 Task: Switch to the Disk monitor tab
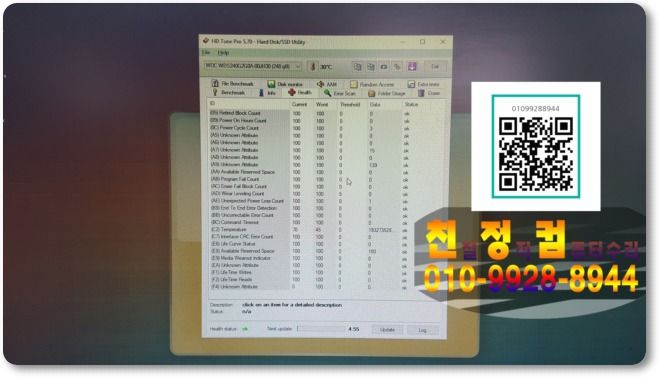(285, 84)
